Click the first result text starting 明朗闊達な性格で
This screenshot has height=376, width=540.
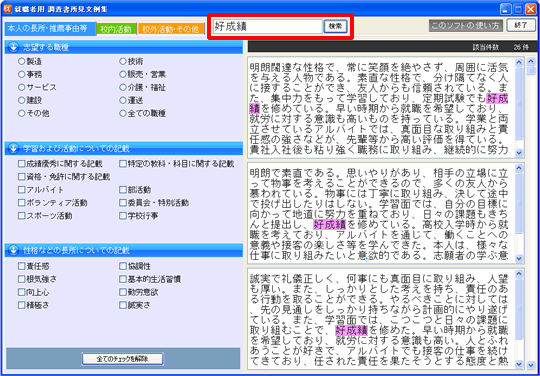tap(382, 108)
